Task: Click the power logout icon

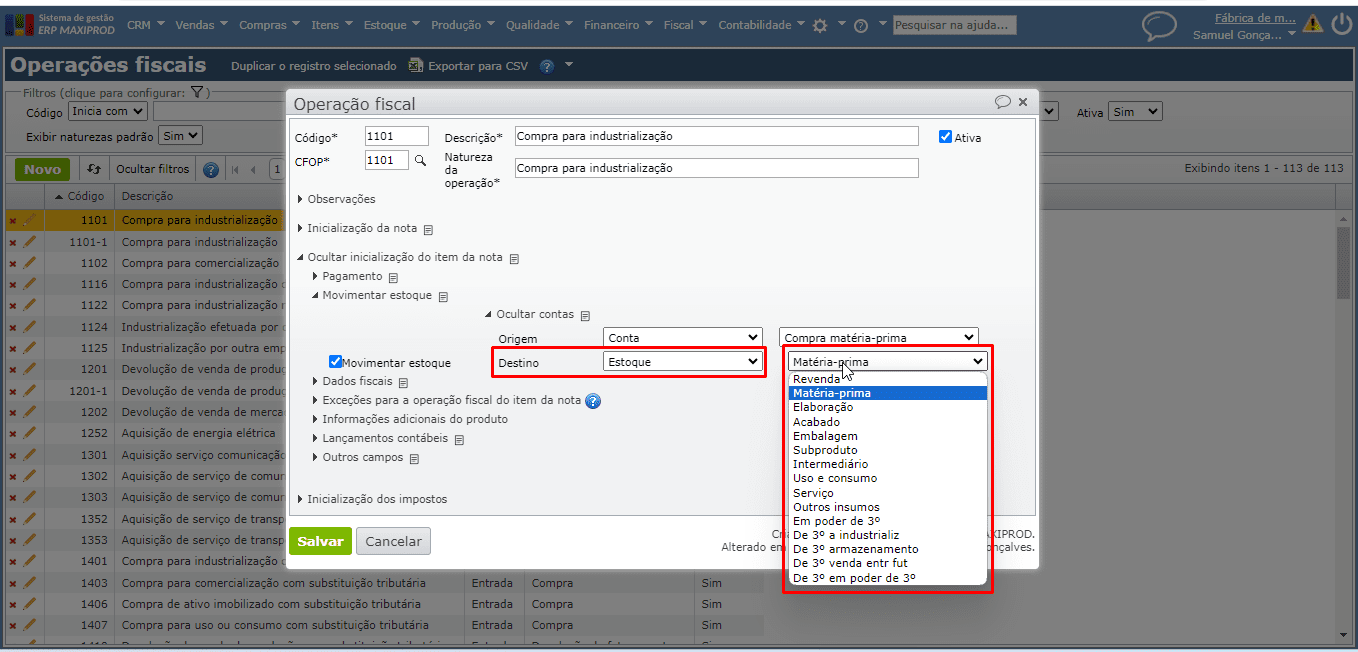Action: point(1341,24)
